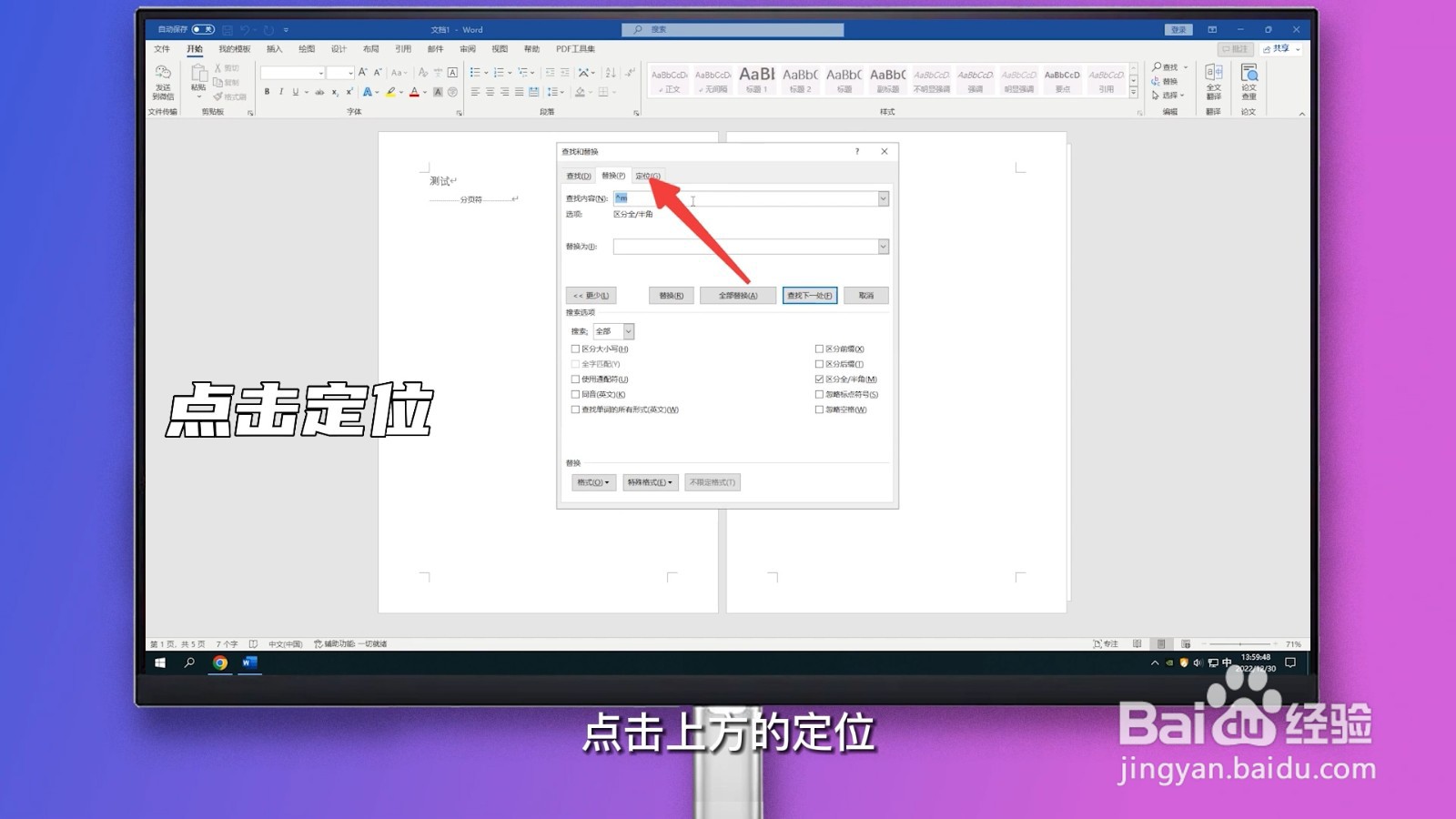This screenshot has width=1456, height=819.
Task: Open the 插入 ribbon tab
Action: [x=273, y=49]
